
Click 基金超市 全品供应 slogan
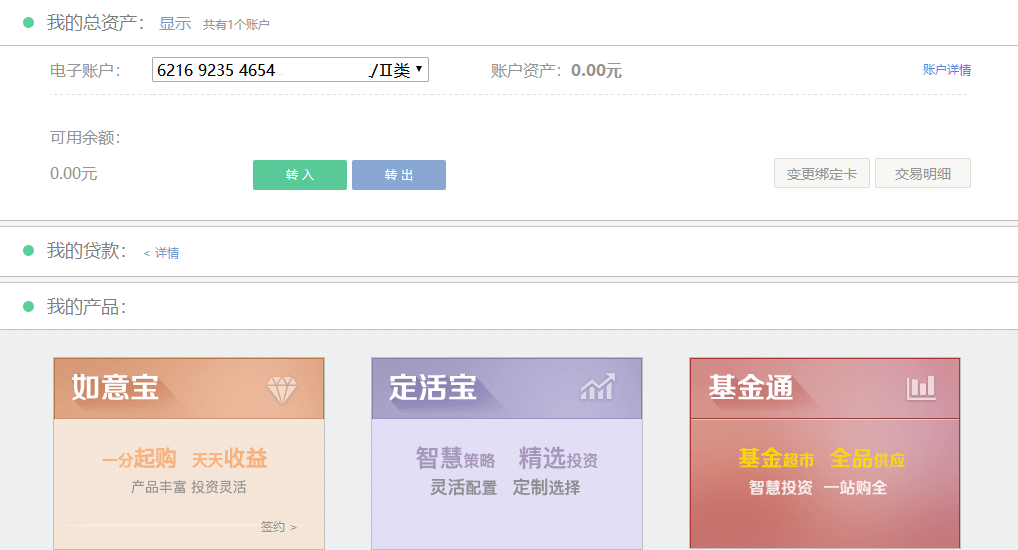pos(822,458)
